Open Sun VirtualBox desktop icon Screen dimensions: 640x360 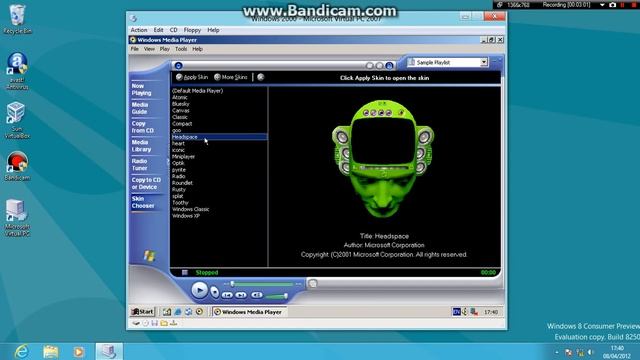coord(17,120)
